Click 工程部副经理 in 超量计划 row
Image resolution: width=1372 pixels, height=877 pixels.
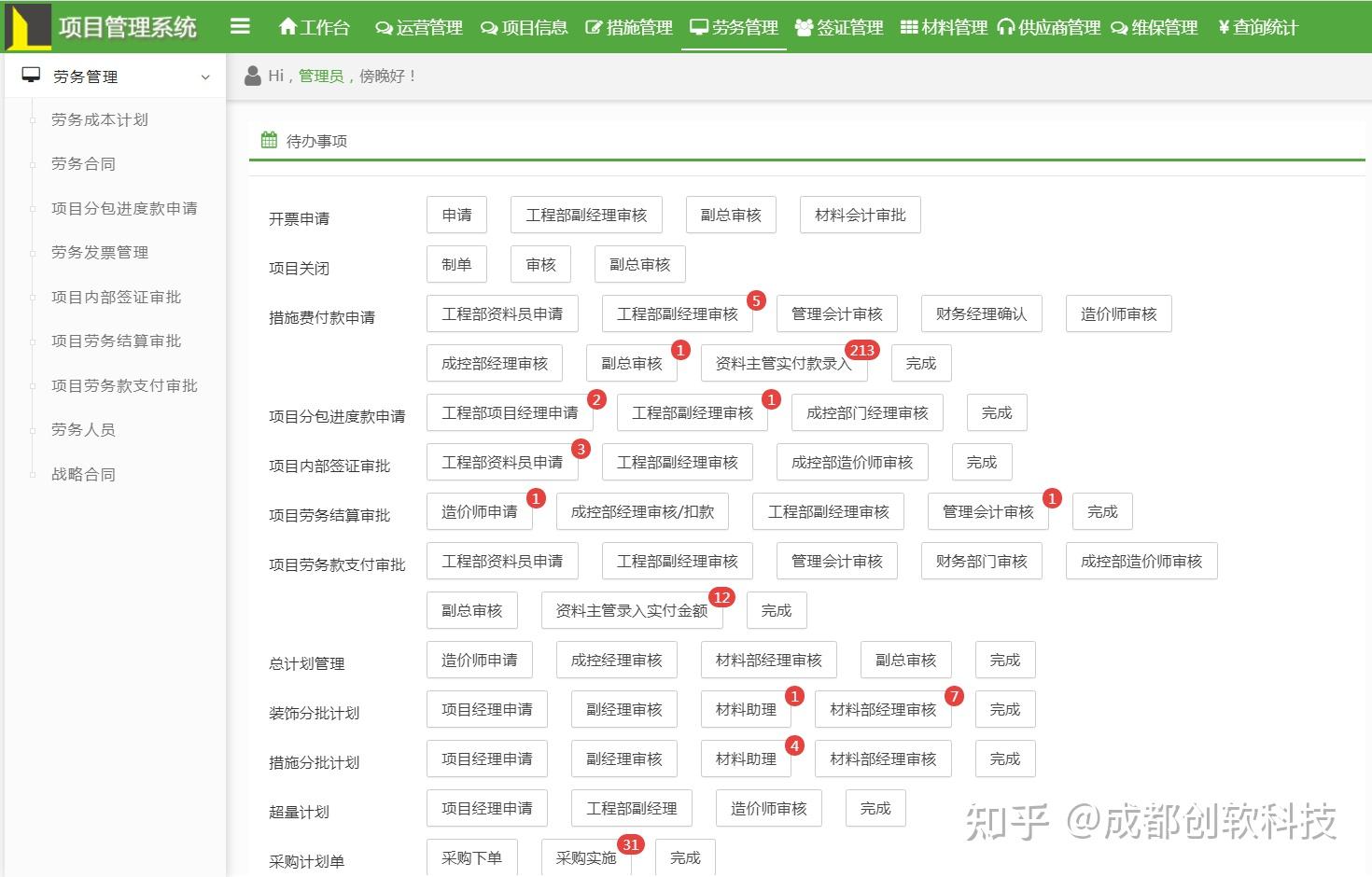point(632,808)
